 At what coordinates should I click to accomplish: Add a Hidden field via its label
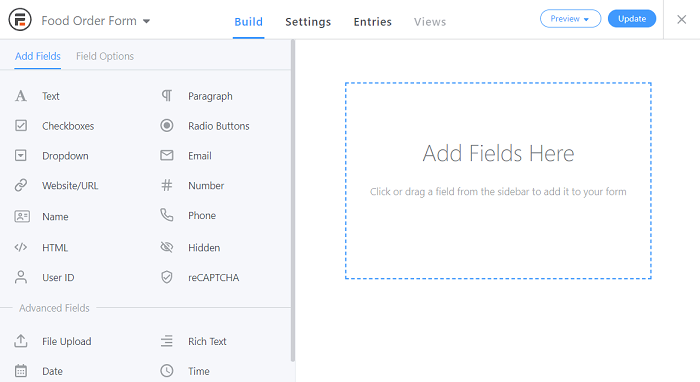pos(204,248)
